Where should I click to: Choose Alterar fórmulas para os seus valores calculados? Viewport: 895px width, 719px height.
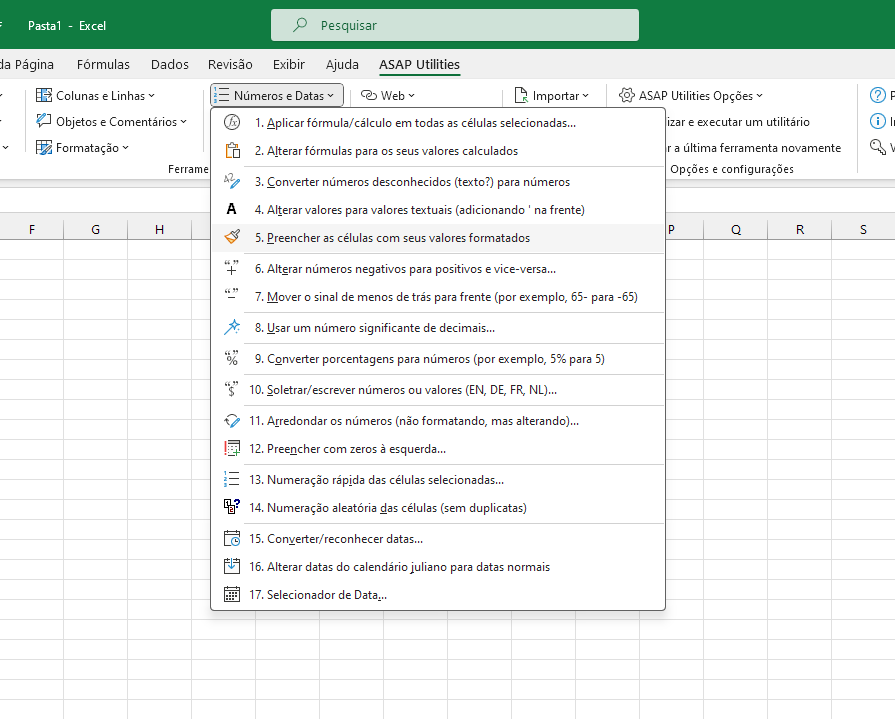[438, 151]
